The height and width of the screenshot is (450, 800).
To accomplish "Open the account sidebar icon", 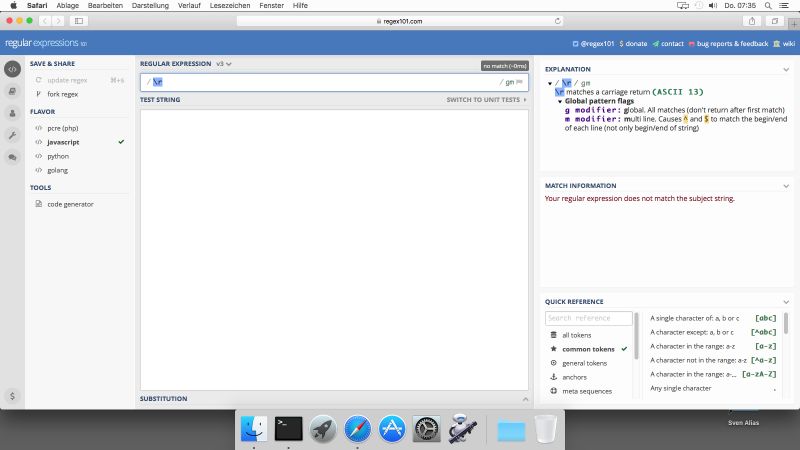I will click(12, 113).
